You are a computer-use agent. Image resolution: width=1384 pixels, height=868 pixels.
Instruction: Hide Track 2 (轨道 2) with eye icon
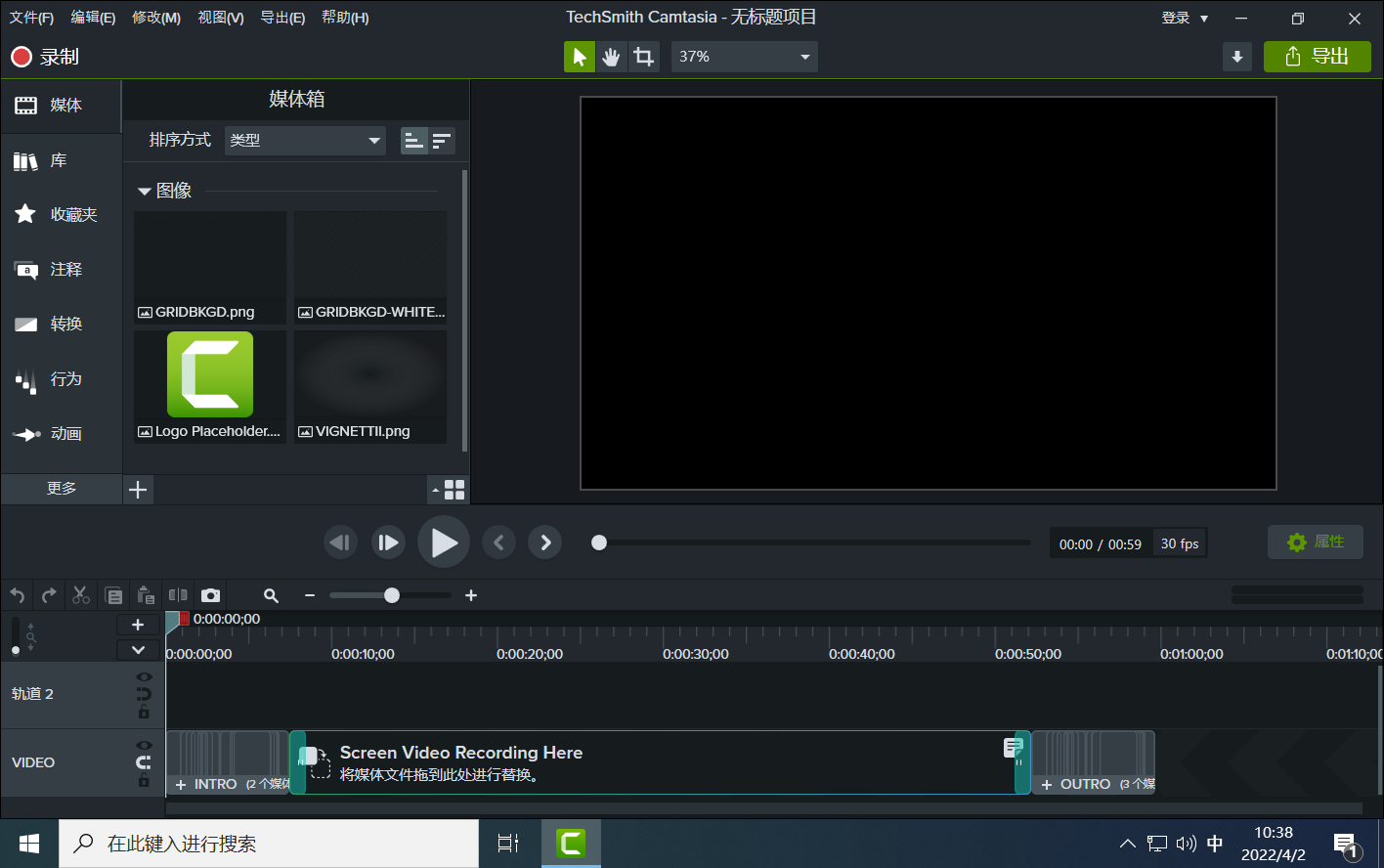point(144,676)
